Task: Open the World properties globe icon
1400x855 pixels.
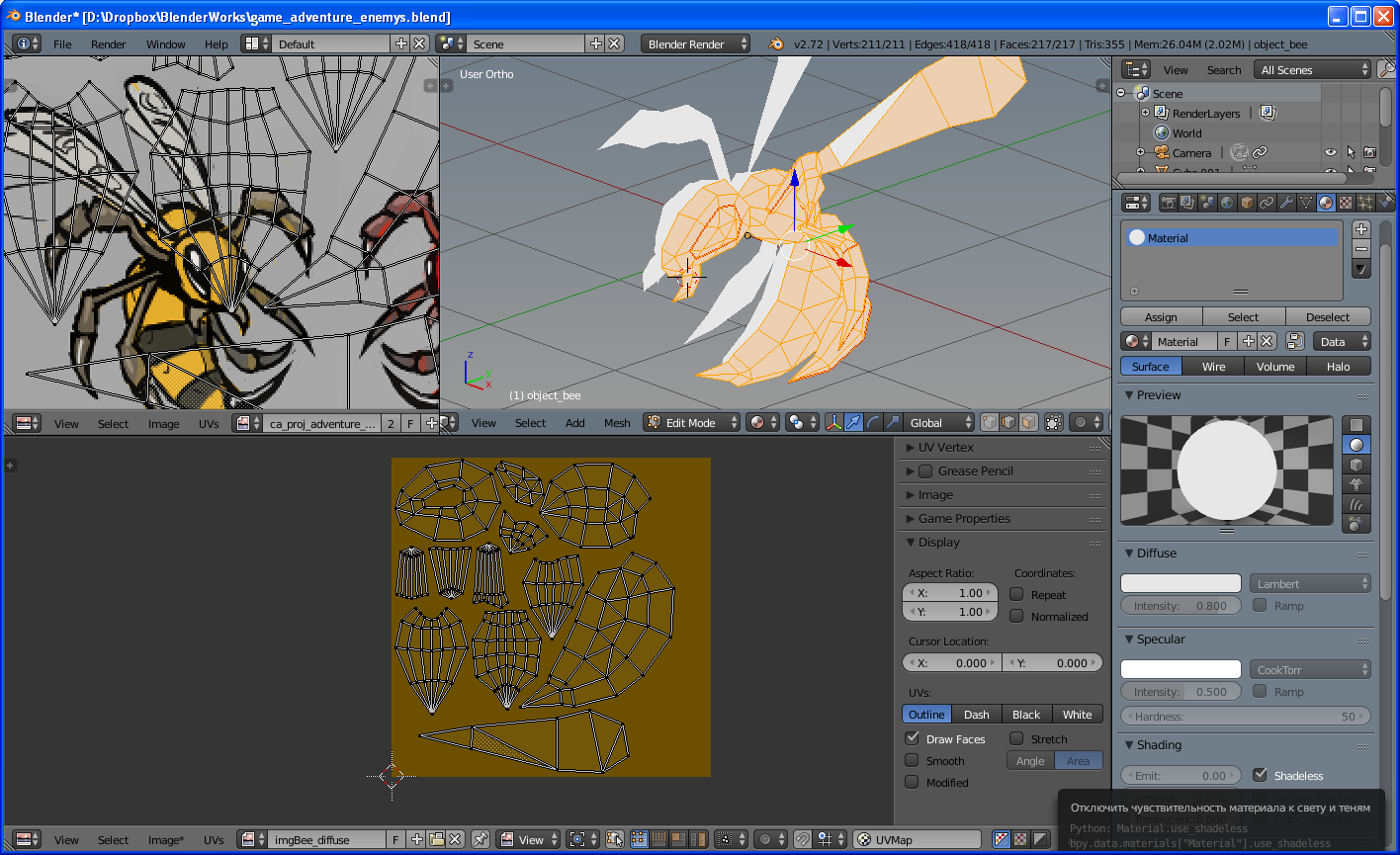Action: click(1227, 203)
